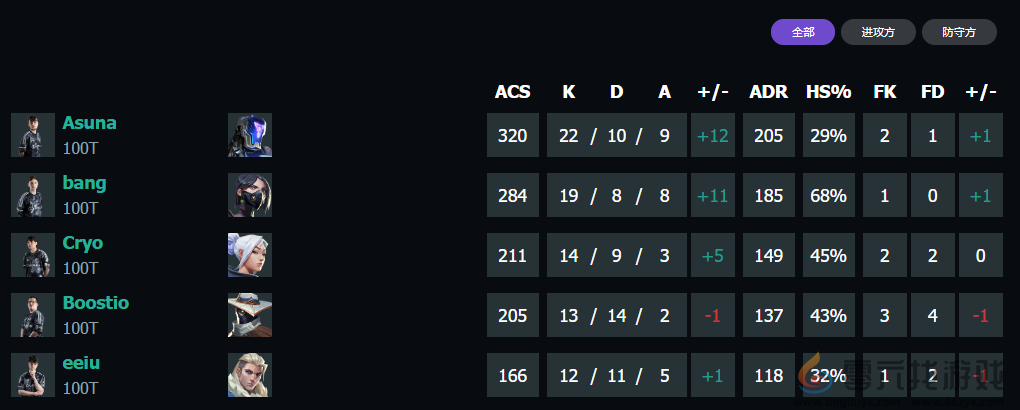The height and width of the screenshot is (410, 1020).
Task: Select the 全部 filter tab
Action: click(803, 32)
